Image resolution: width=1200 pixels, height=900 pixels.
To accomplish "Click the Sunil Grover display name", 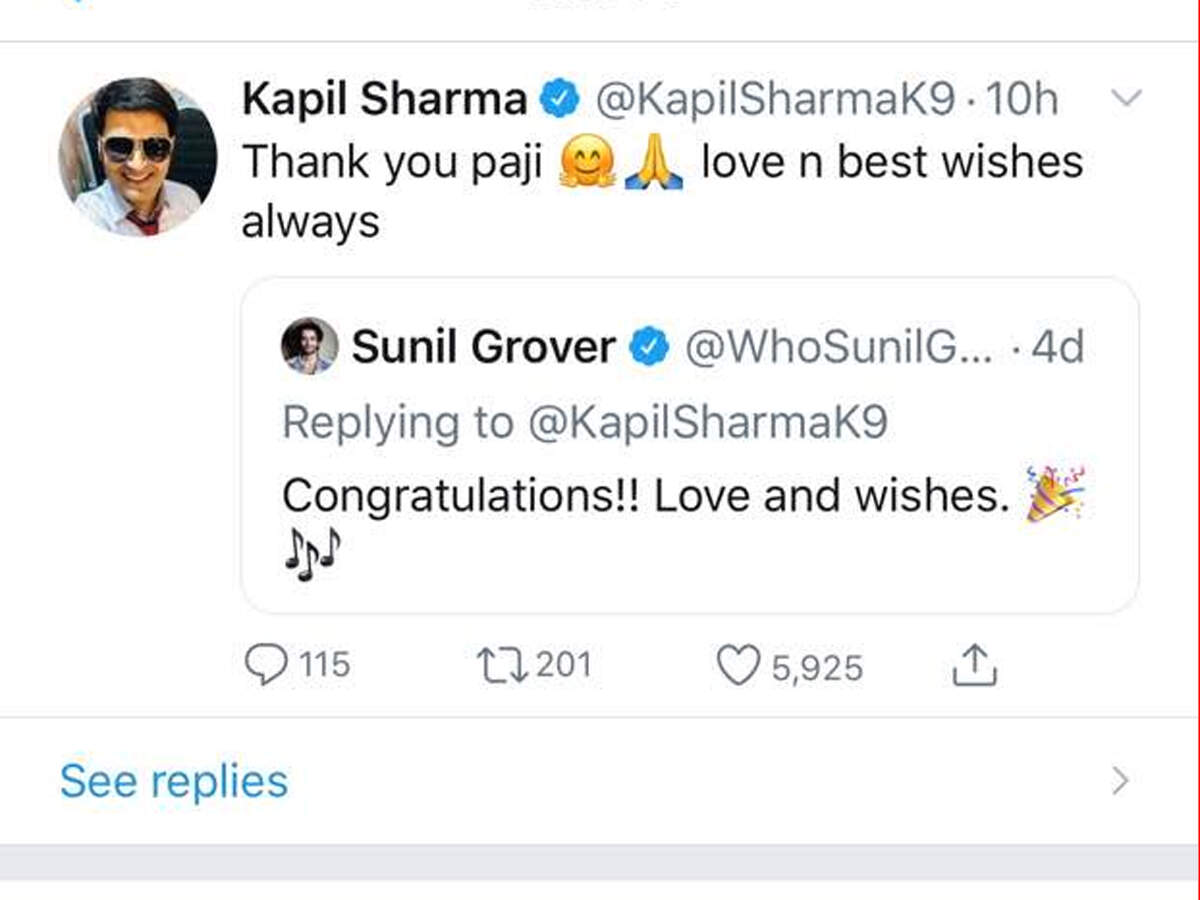I will [x=484, y=347].
